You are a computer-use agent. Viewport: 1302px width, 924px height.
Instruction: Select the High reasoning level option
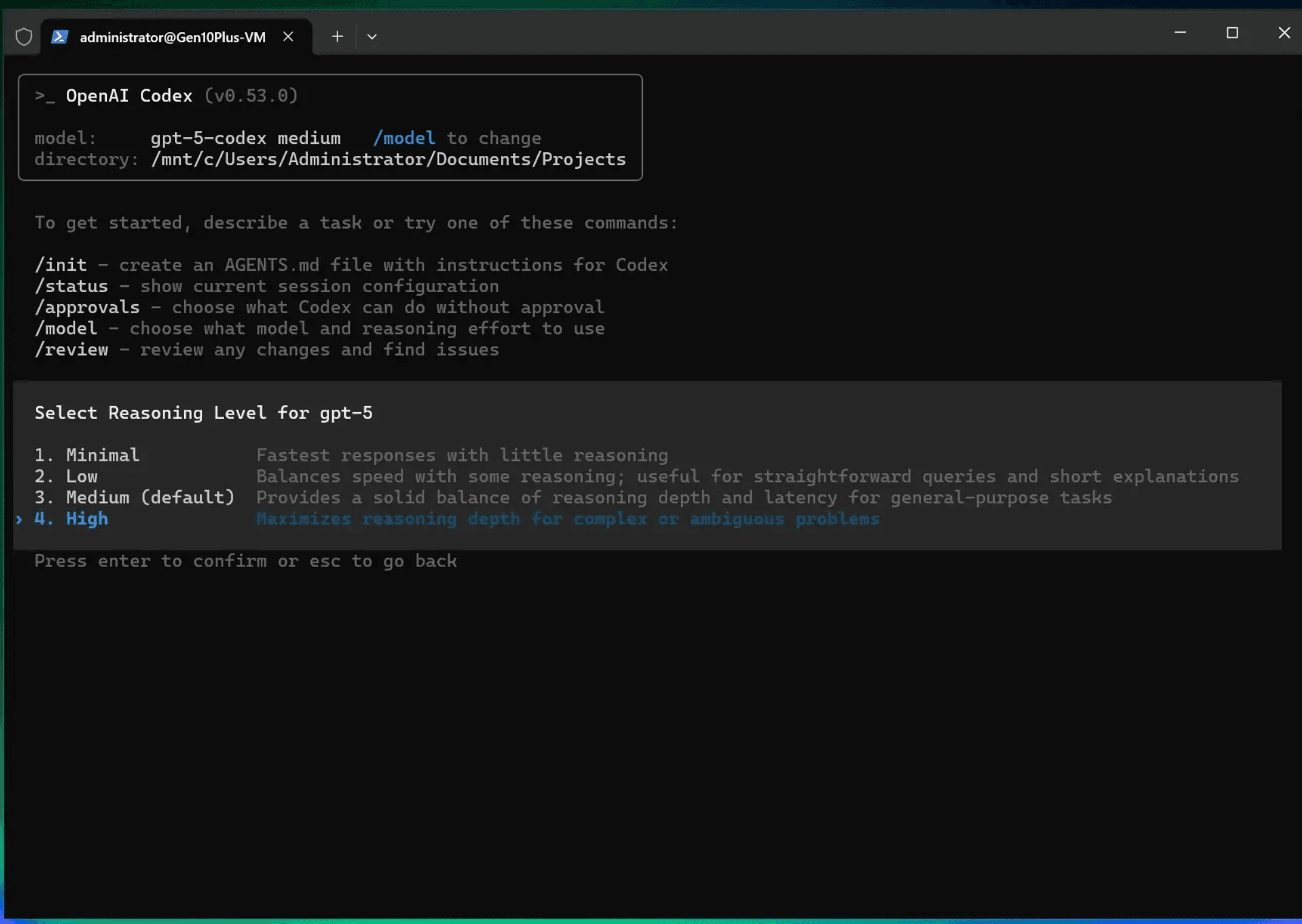647,518
